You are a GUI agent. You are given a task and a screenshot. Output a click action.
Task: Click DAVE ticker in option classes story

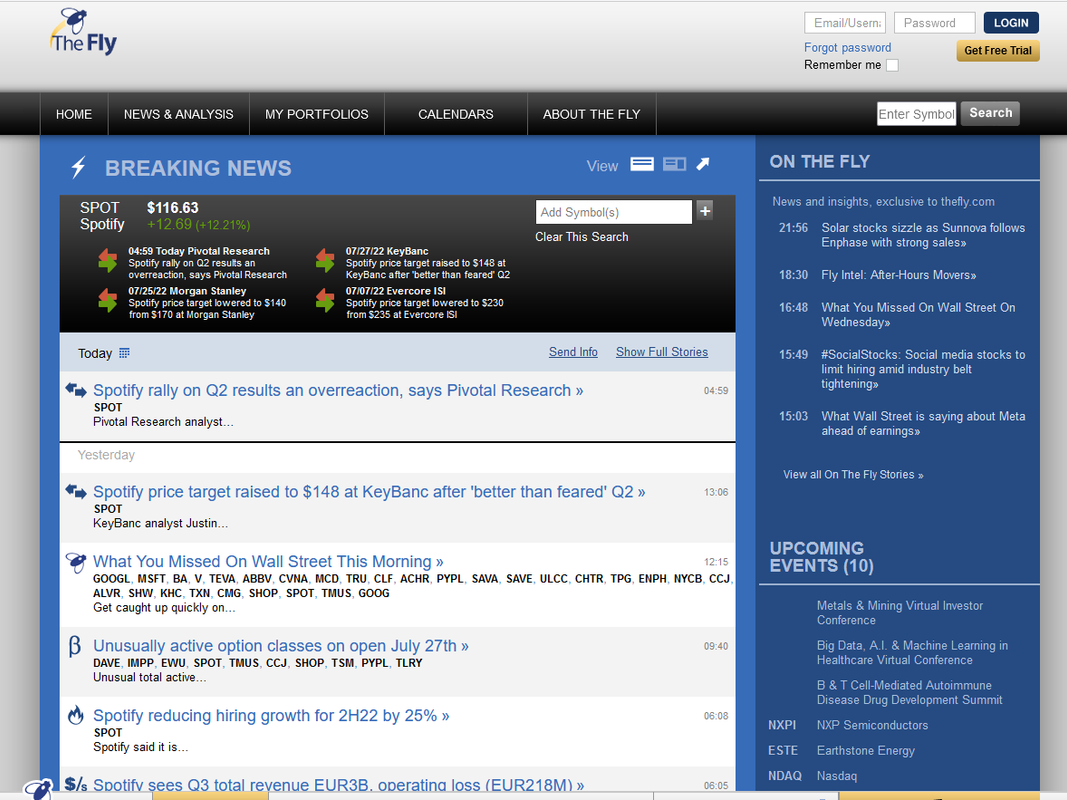coord(106,663)
